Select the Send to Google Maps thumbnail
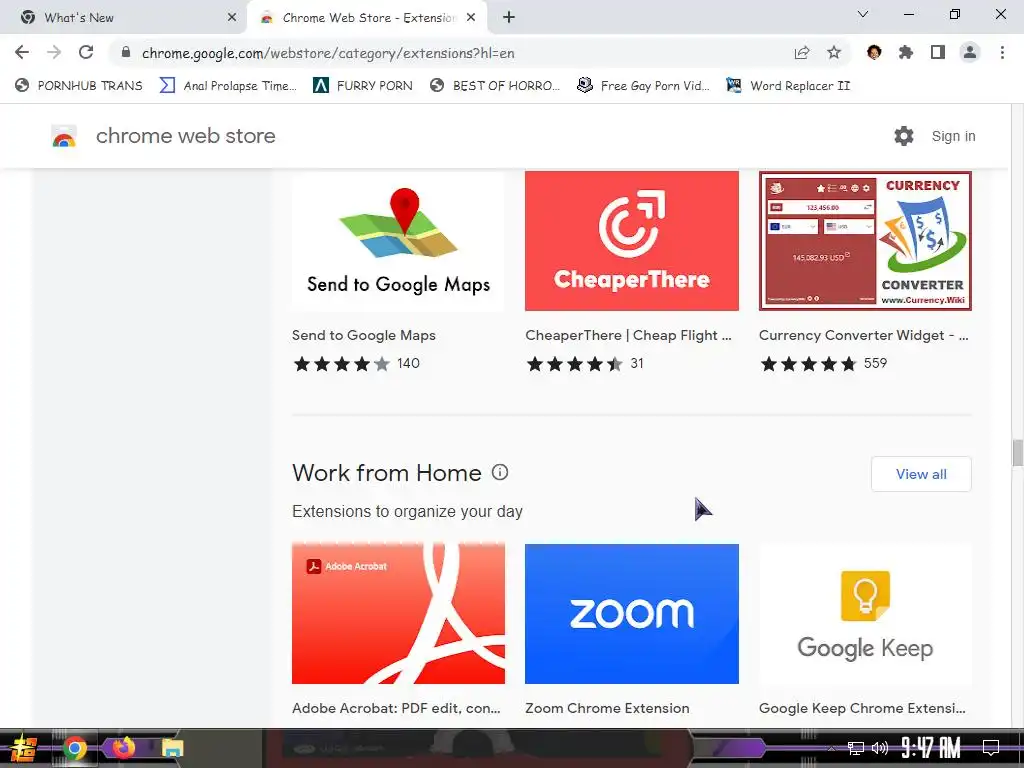1024x768 pixels. [398, 241]
